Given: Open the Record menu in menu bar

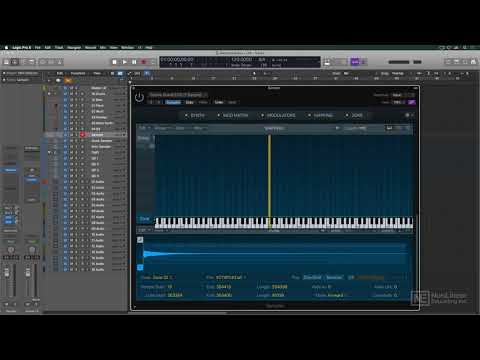Looking at the screenshot, I should coord(90,47).
